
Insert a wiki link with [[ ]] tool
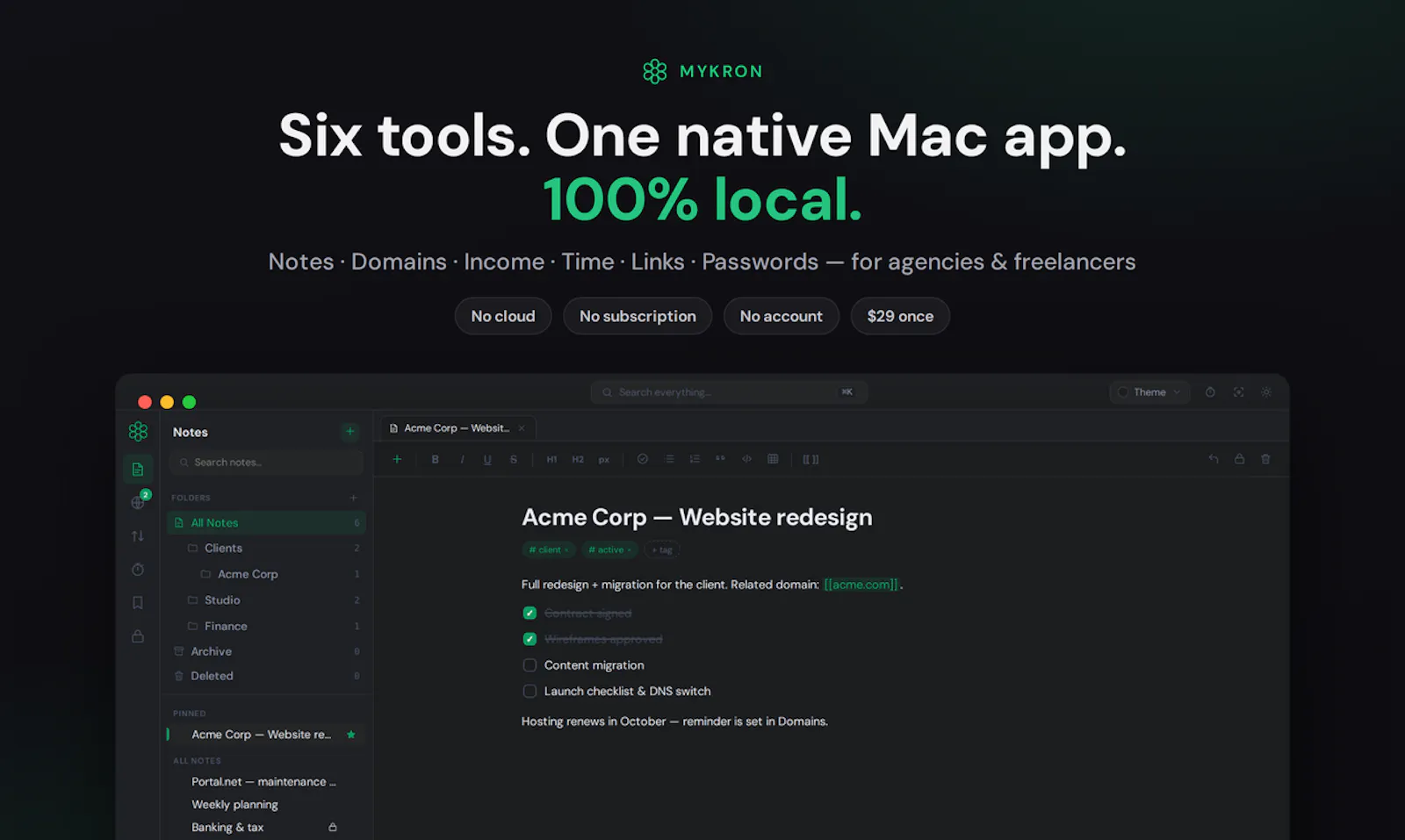(811, 459)
